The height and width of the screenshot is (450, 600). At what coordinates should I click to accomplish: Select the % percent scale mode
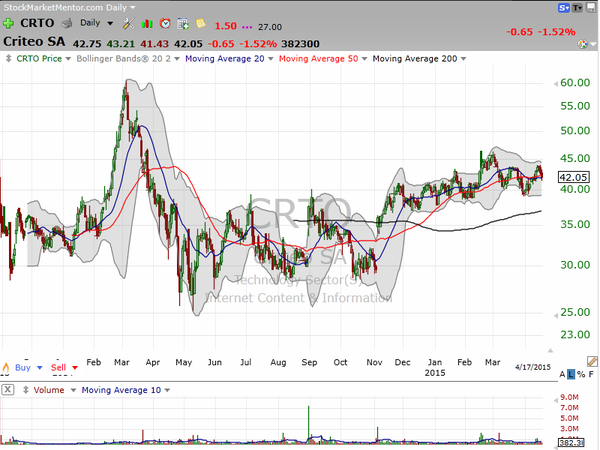click(x=581, y=374)
